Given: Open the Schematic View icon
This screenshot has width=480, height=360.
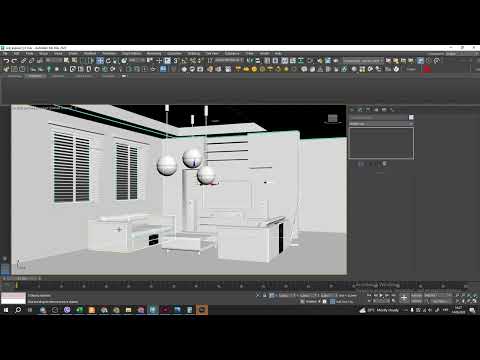Looking at the screenshot, I should coord(301,61).
